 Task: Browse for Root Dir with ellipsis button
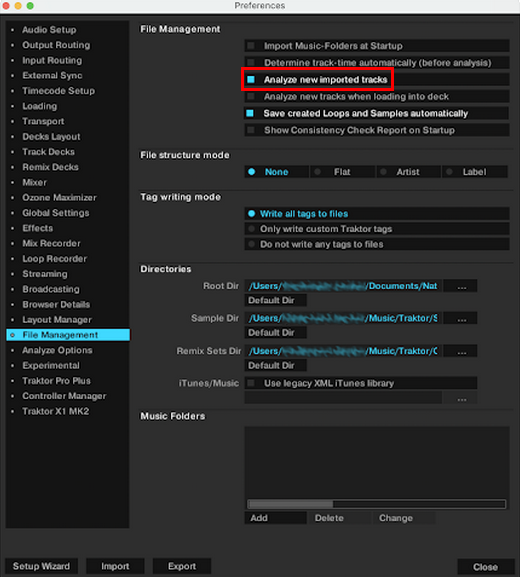tap(461, 286)
